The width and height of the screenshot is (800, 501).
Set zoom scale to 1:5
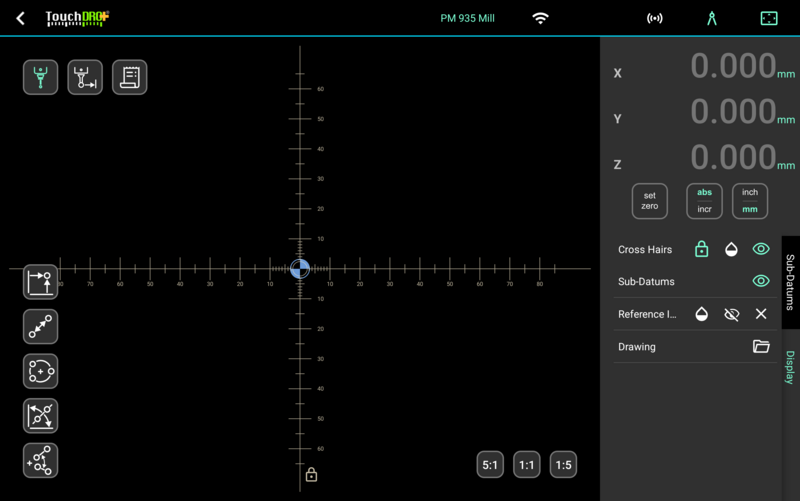click(563, 465)
